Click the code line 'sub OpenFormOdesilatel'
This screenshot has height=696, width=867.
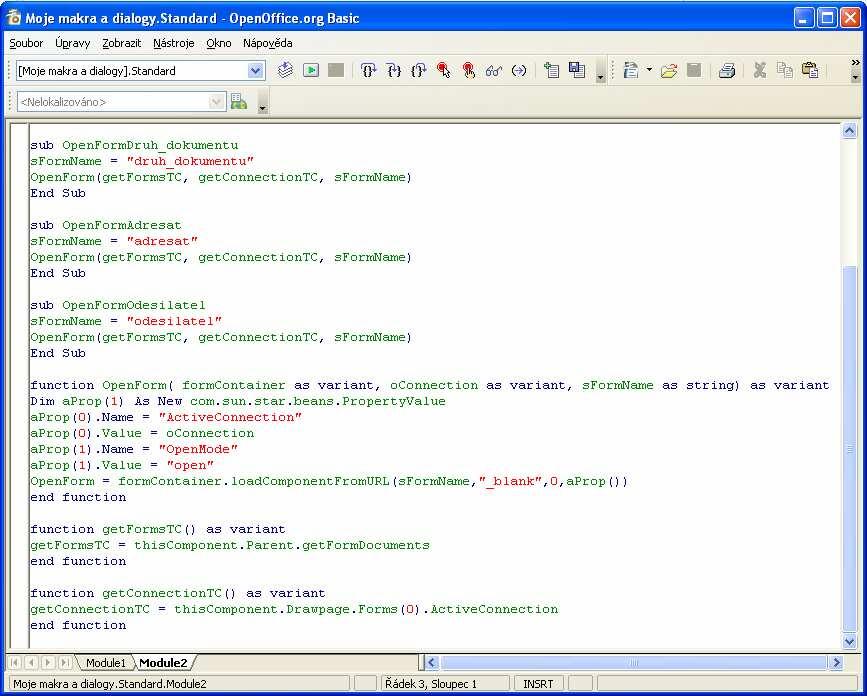tap(118, 305)
